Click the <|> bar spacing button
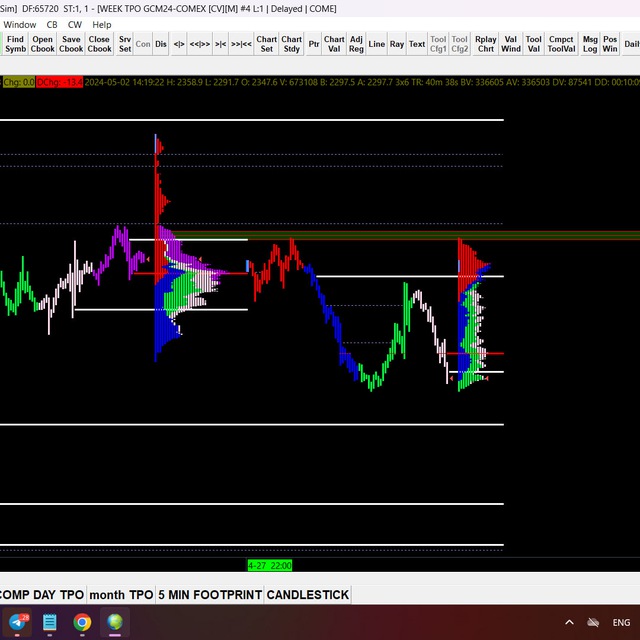640x640 pixels. (x=179, y=44)
